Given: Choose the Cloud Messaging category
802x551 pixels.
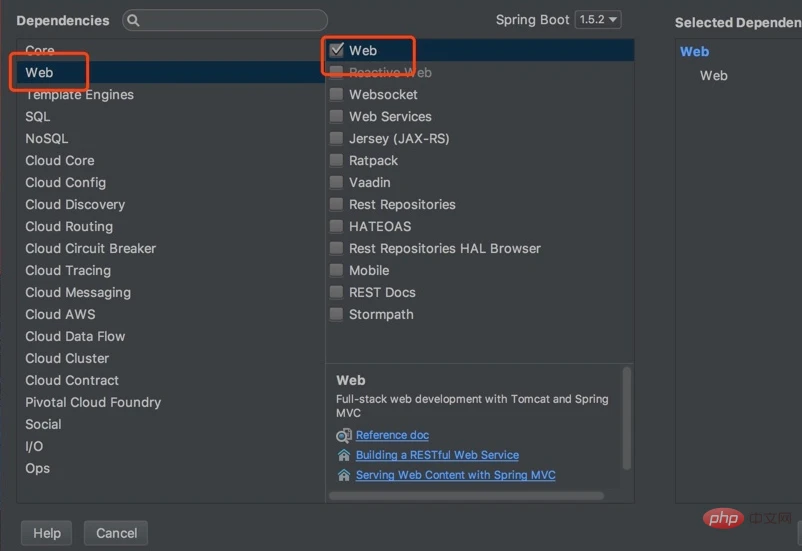Looking at the screenshot, I should point(170,293).
